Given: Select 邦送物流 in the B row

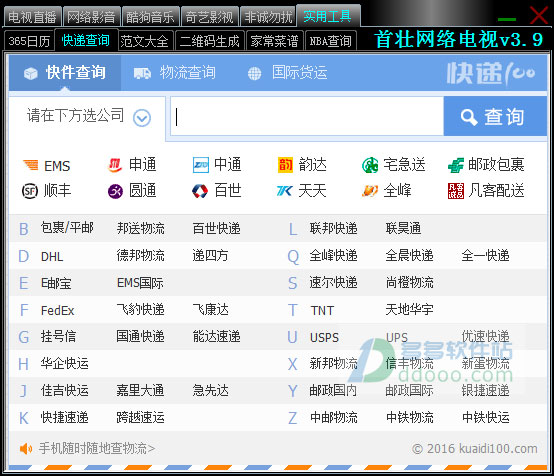Looking at the screenshot, I should click(141, 229).
